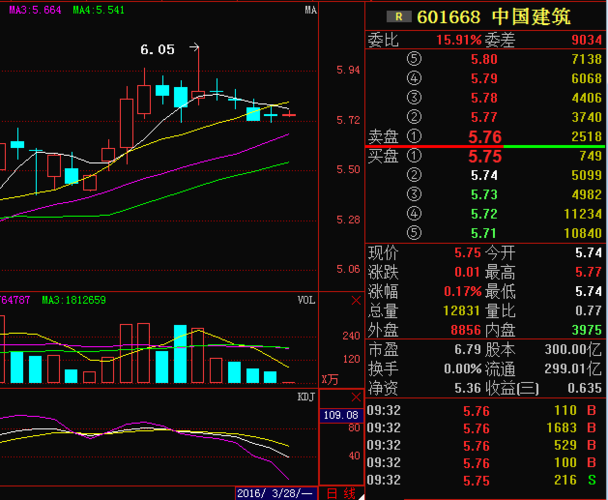608x500 pixels.
Task: Select buy level 1 price 5.75
Action: point(485,157)
